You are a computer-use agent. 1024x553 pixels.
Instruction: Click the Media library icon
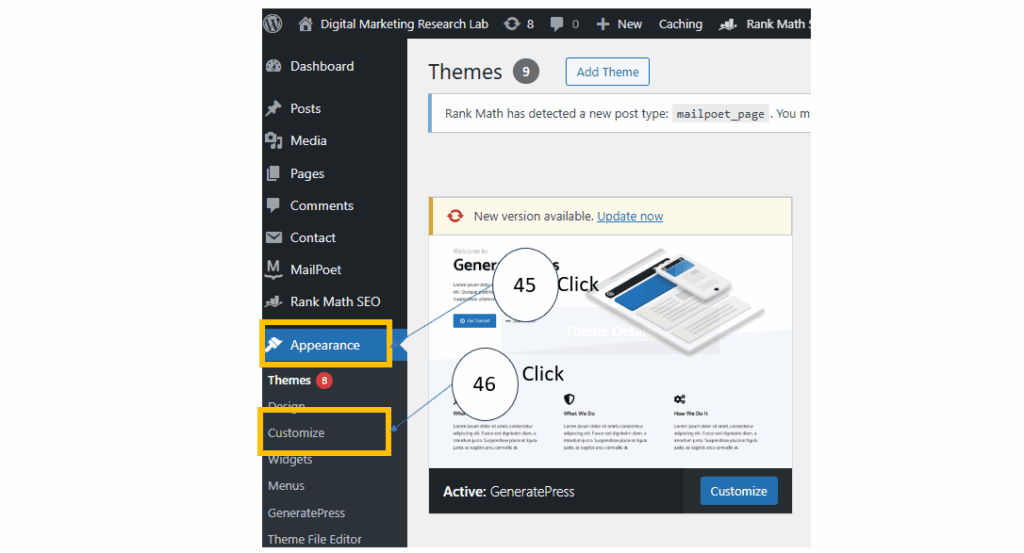coord(274,141)
